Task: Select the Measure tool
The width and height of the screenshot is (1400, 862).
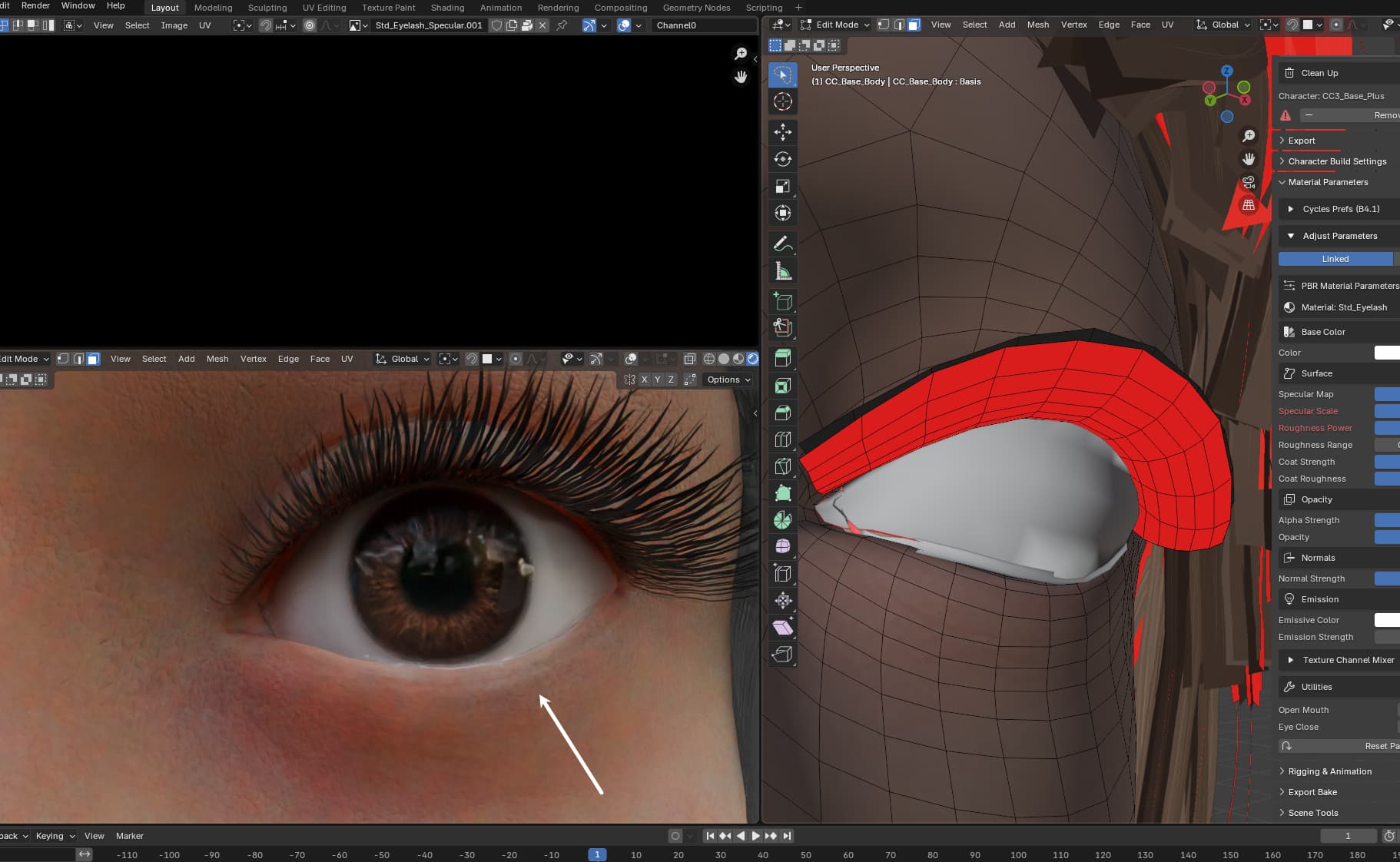Action: point(782,271)
